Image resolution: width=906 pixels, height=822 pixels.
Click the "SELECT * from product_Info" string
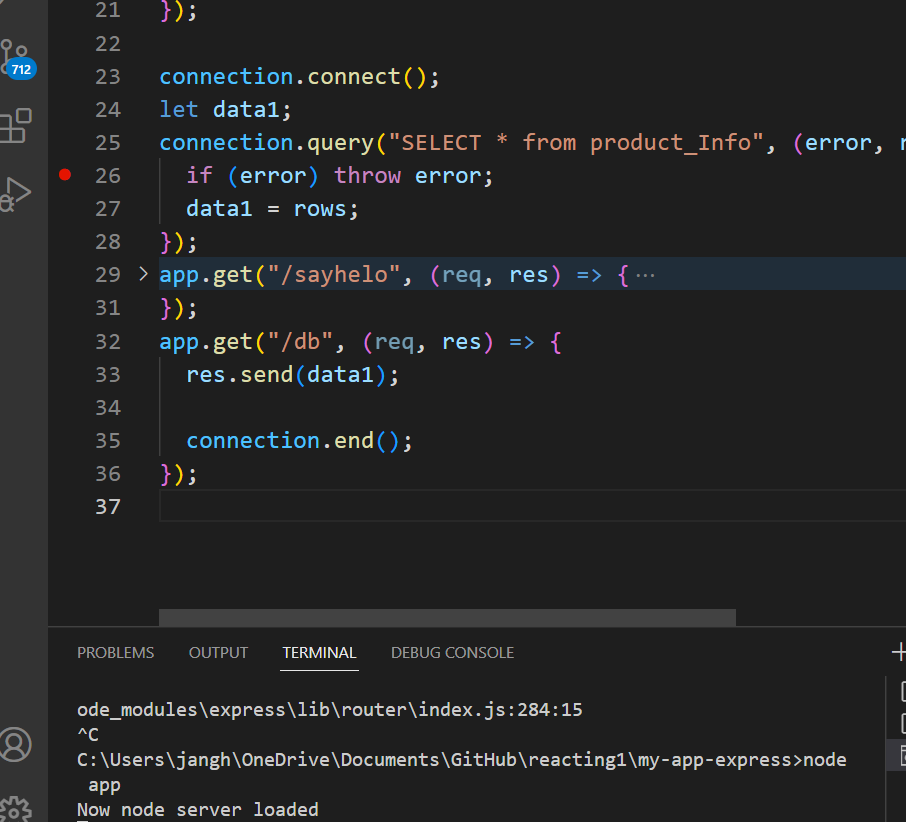pyautogui.click(x=576, y=143)
